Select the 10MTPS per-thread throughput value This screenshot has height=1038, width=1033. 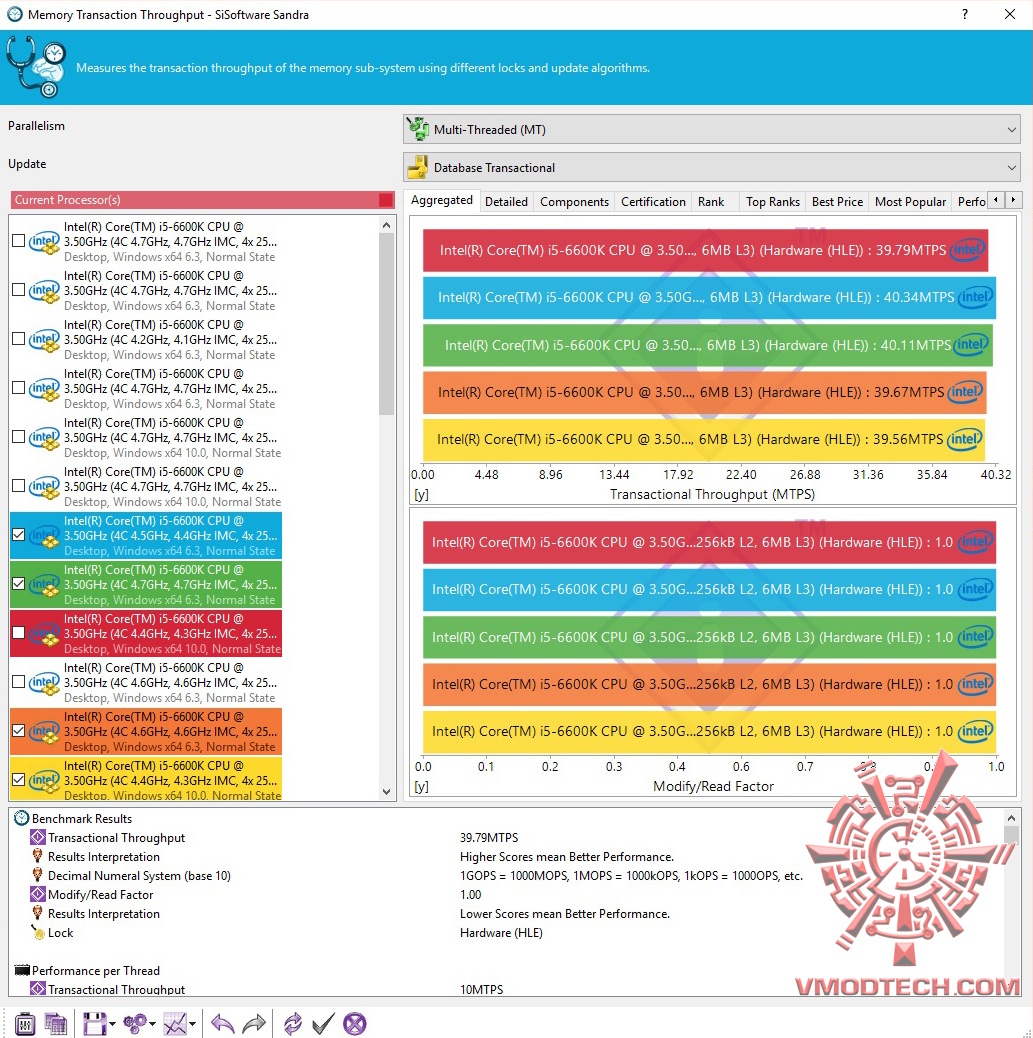[x=481, y=990]
